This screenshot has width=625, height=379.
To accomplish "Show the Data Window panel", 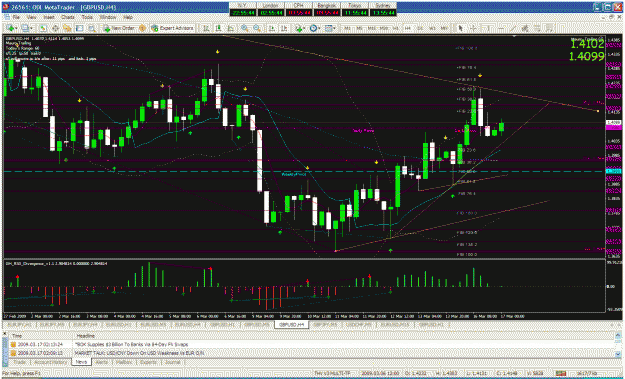I will click(55, 28).
